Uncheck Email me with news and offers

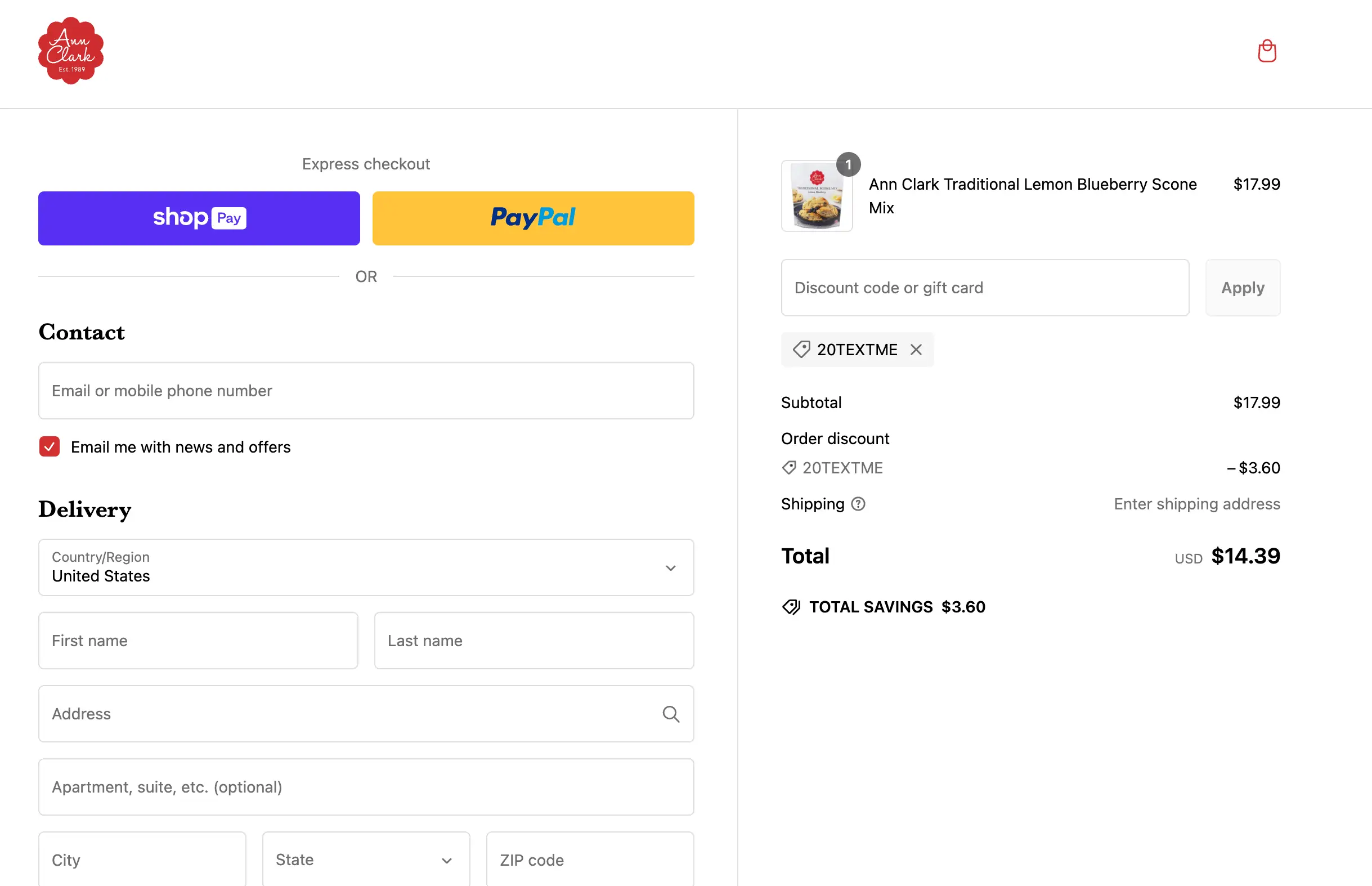(50, 446)
